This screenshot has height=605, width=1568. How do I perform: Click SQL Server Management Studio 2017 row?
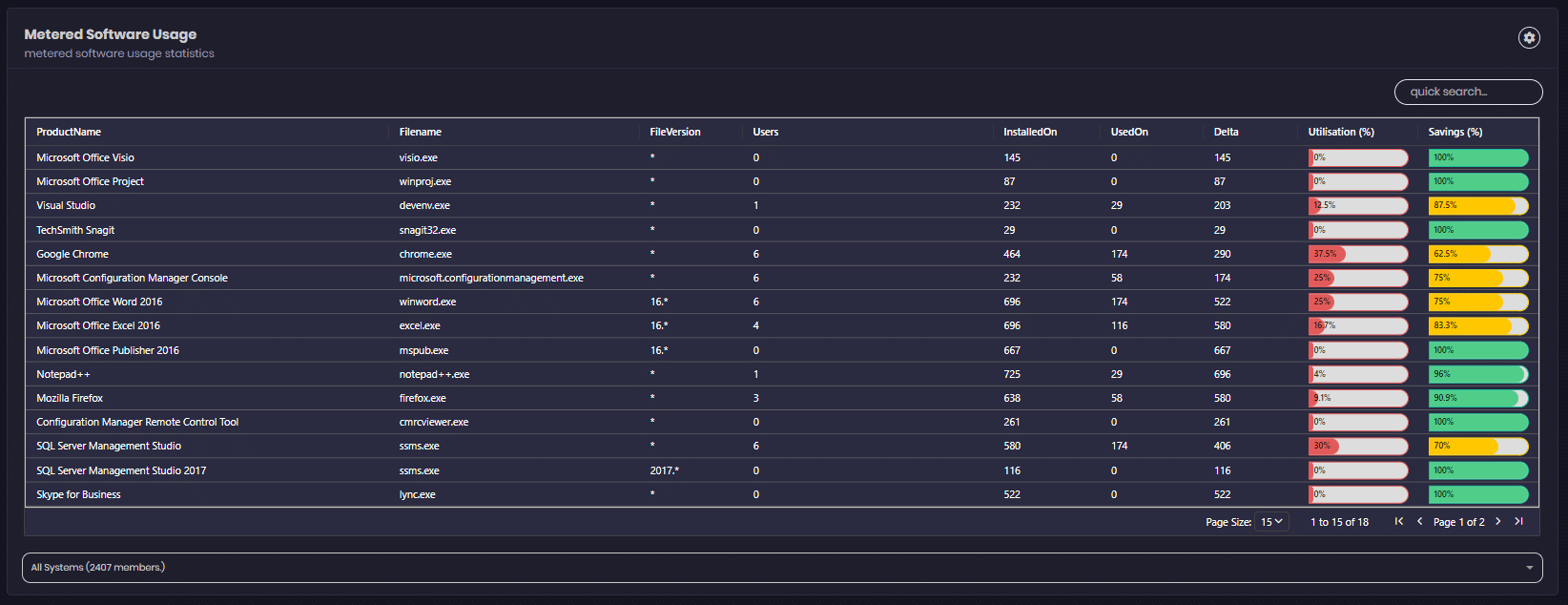point(121,470)
